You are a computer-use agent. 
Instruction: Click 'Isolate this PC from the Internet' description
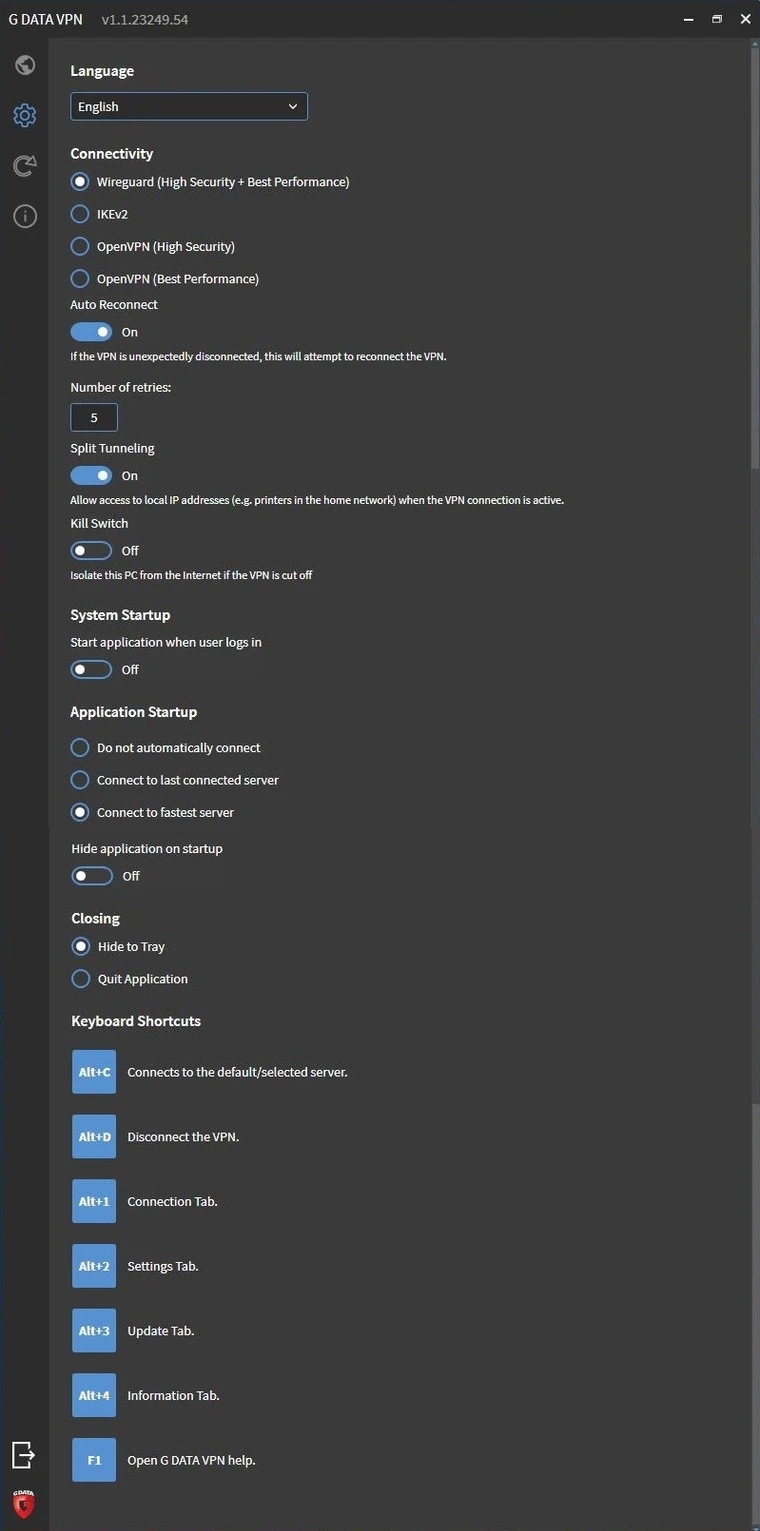click(x=191, y=575)
